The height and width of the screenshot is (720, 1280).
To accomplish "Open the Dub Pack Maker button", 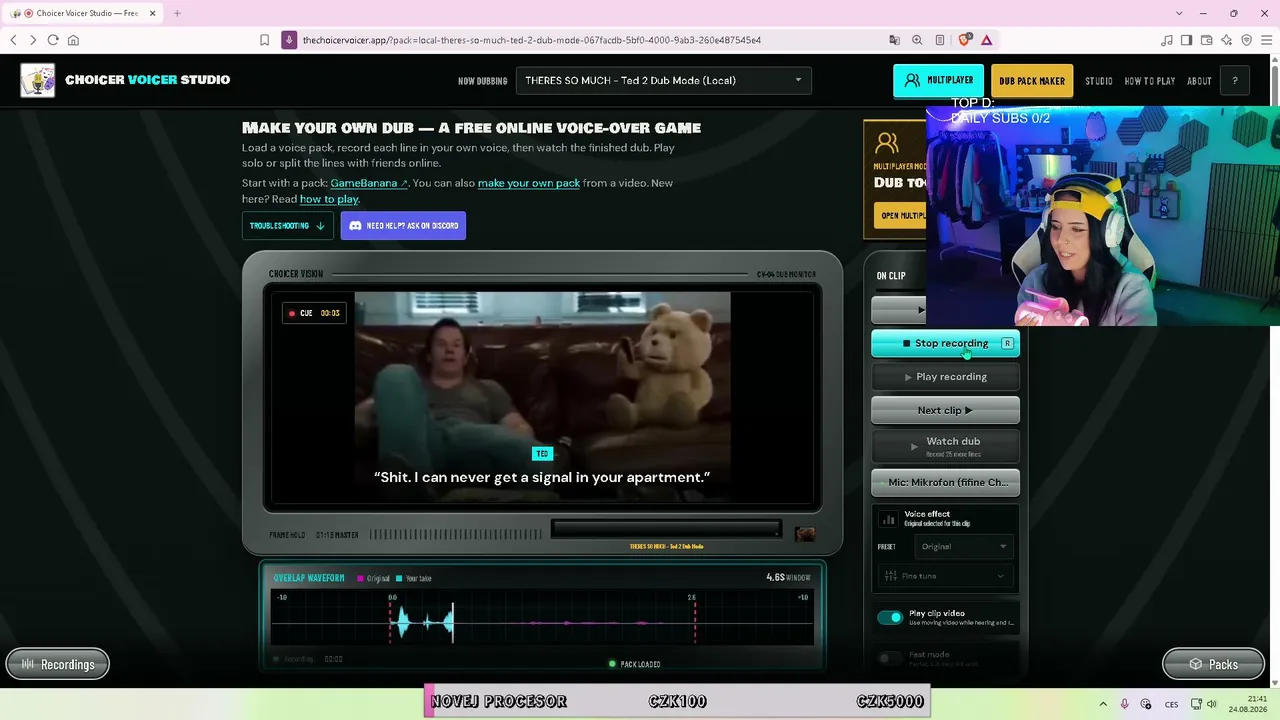I will pyautogui.click(x=1031, y=81).
